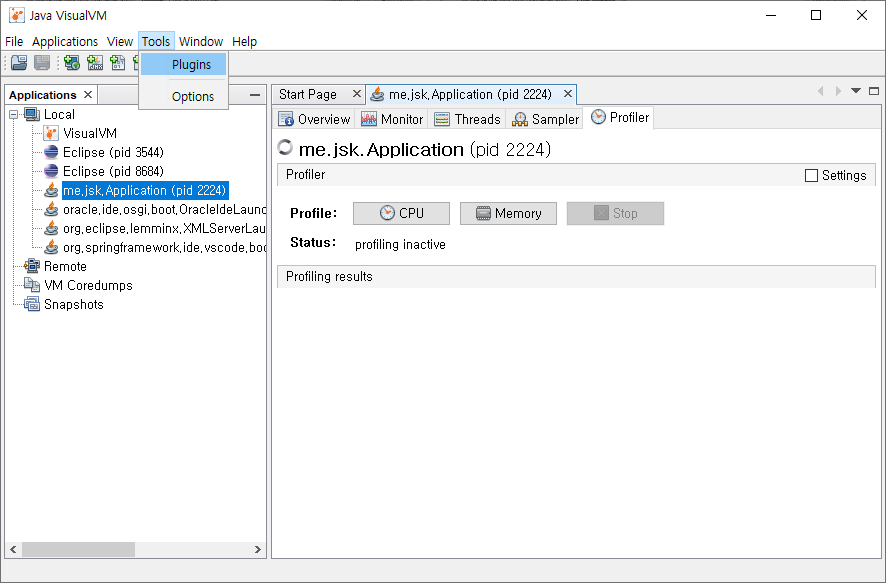Screen dimensions: 886x583
Task: Select the Snapshots tree node
Action: [x=73, y=304]
